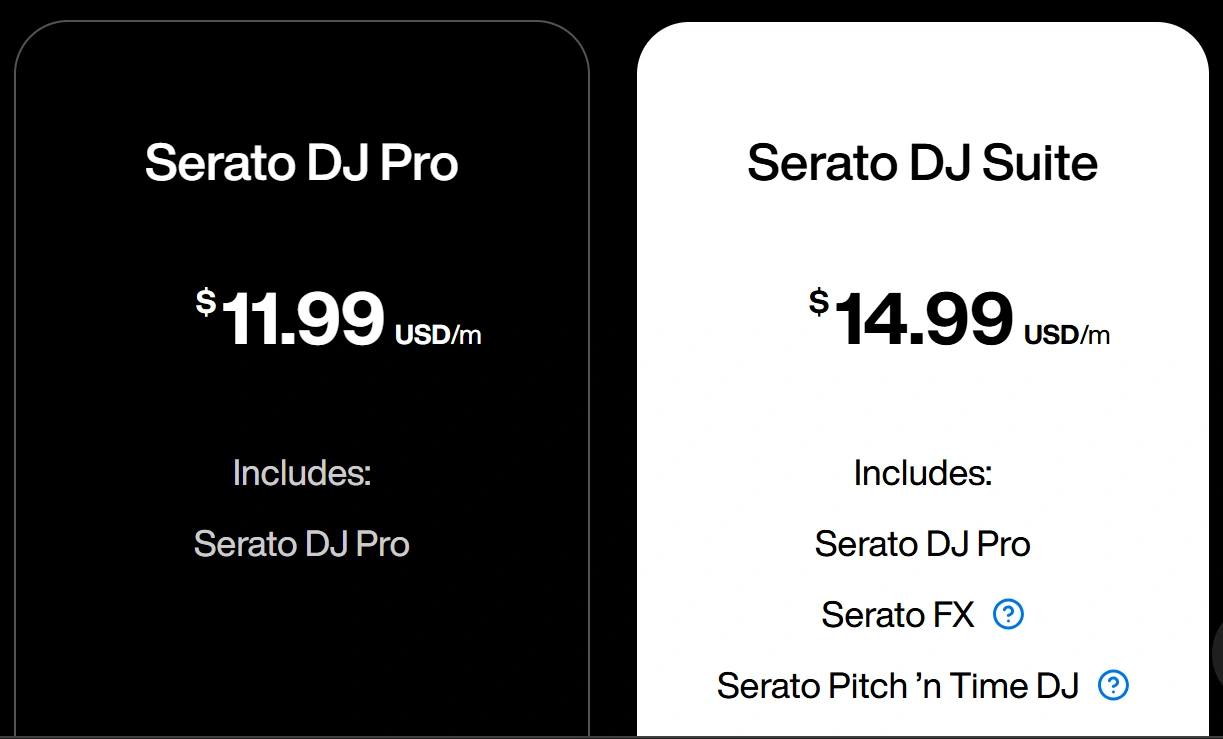The image size is (1223, 739).
Task: Click the help icon beside Serato FX
Action: tap(1008, 614)
